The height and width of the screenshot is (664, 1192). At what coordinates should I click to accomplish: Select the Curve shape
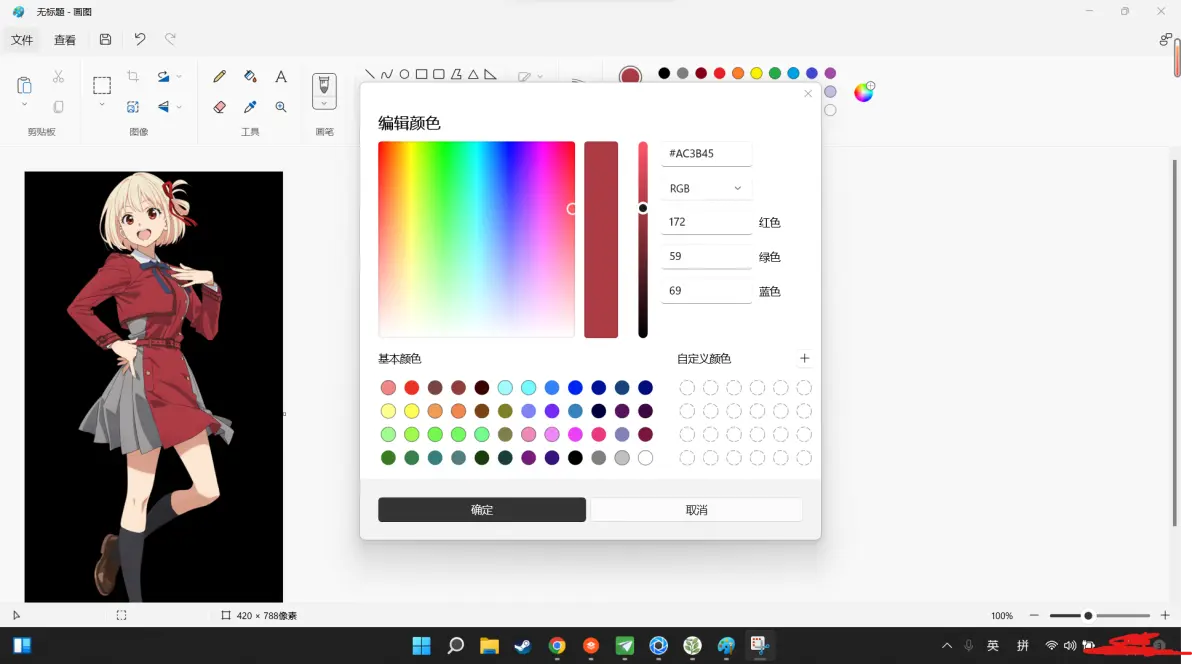click(x=387, y=75)
